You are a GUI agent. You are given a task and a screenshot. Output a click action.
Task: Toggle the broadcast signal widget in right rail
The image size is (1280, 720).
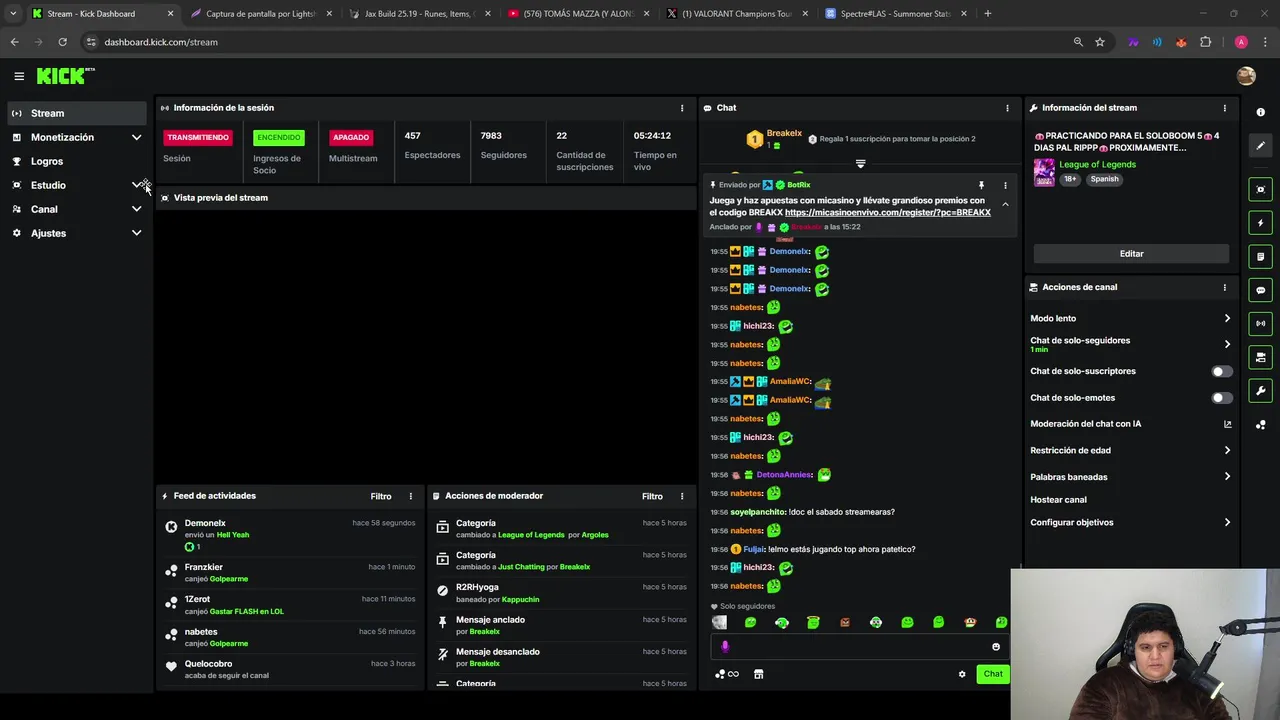(1260, 323)
